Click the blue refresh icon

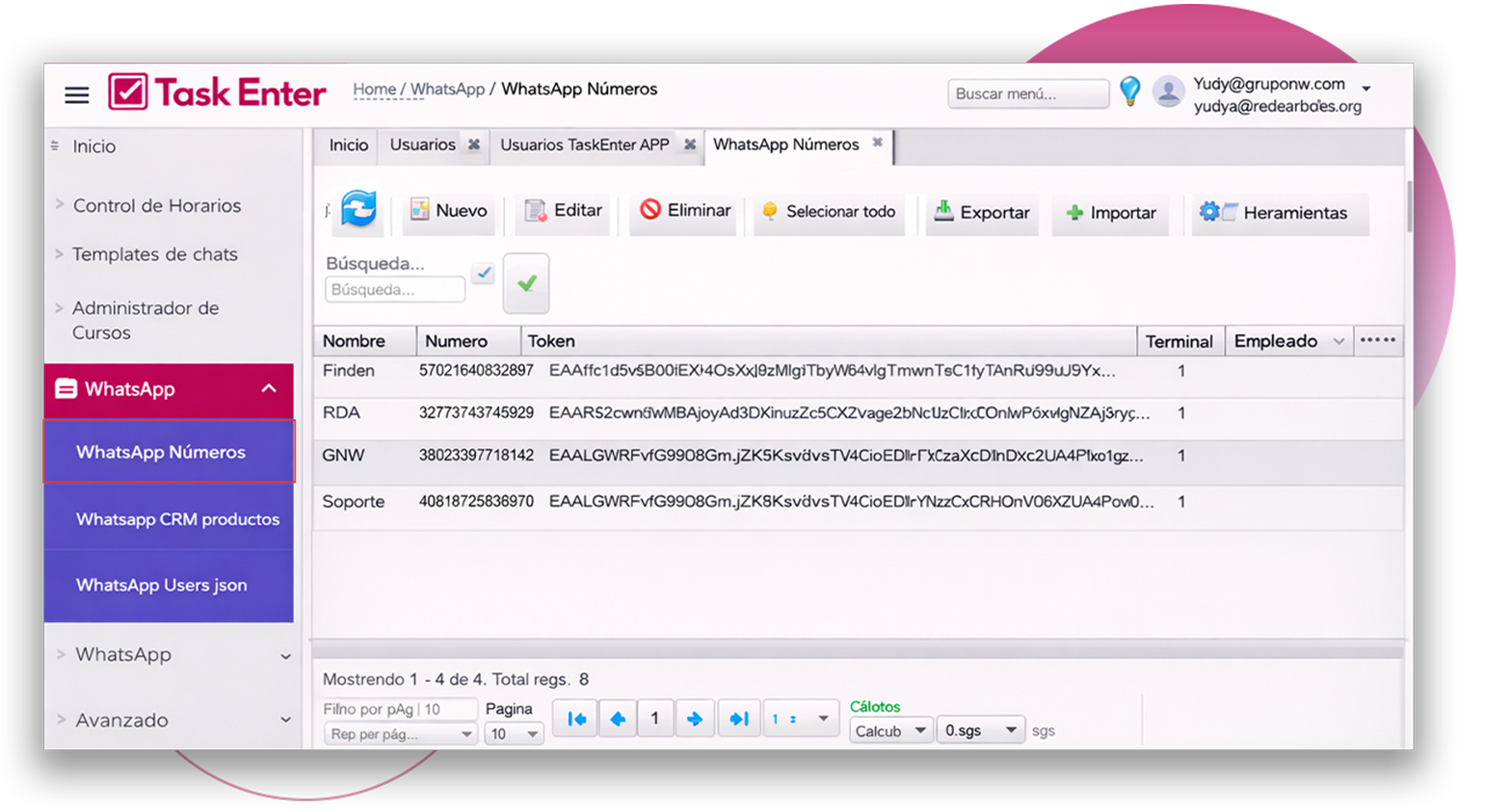click(358, 209)
